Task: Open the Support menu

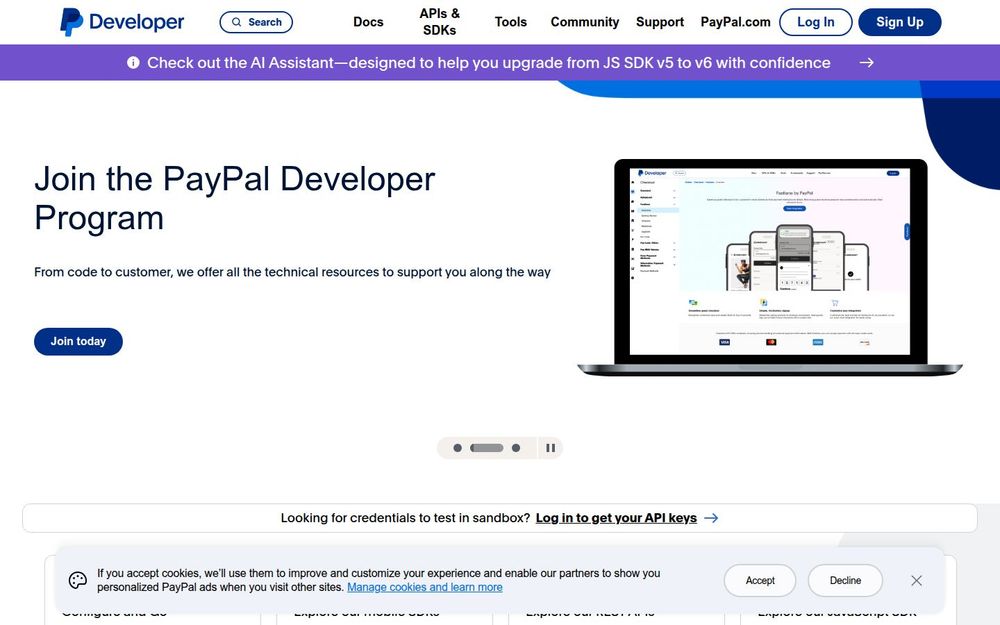Action: tap(660, 21)
